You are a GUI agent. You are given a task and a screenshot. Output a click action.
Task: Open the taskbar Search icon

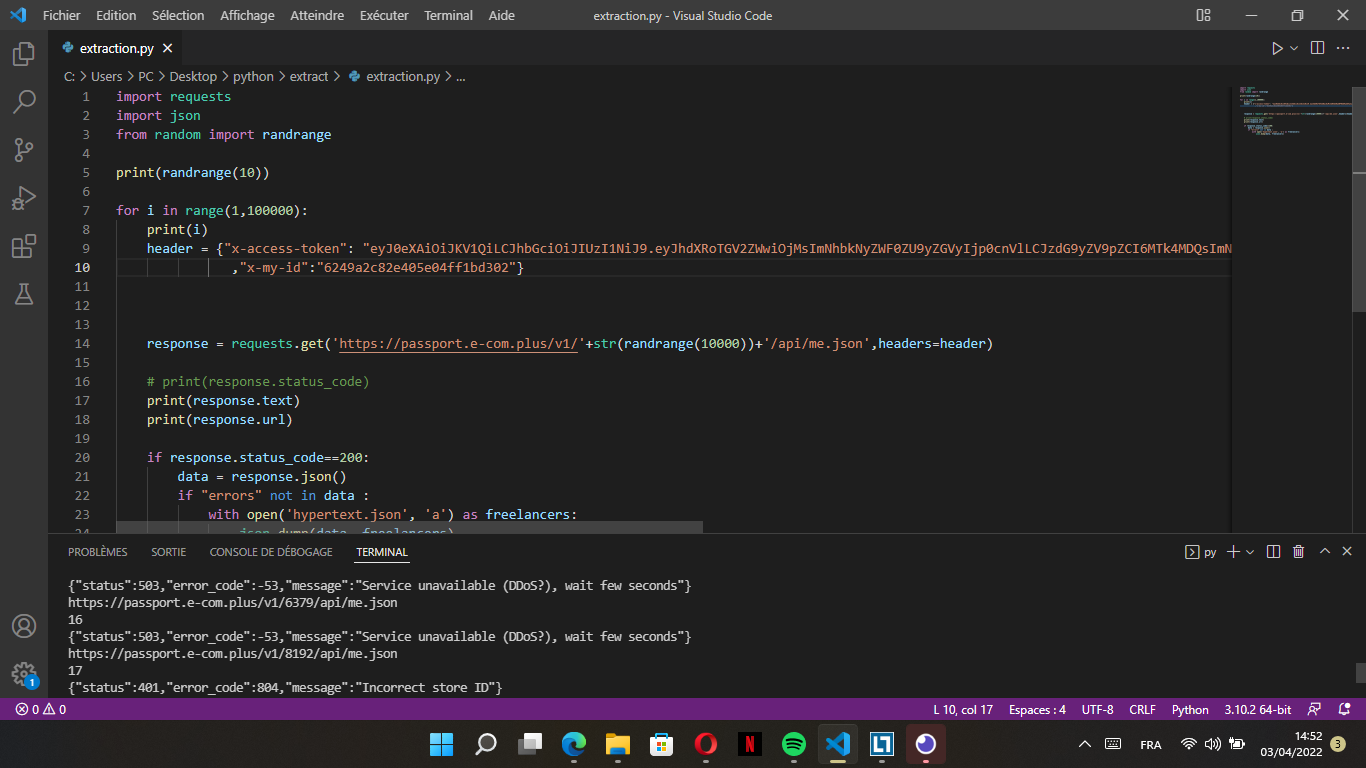tap(486, 744)
